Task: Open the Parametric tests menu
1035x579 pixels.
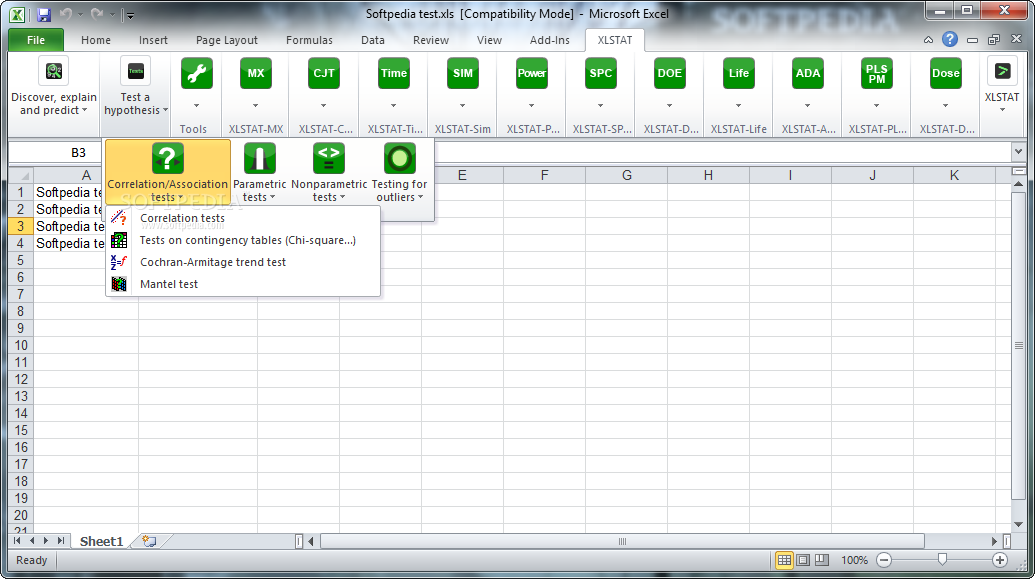Action: coord(259,172)
